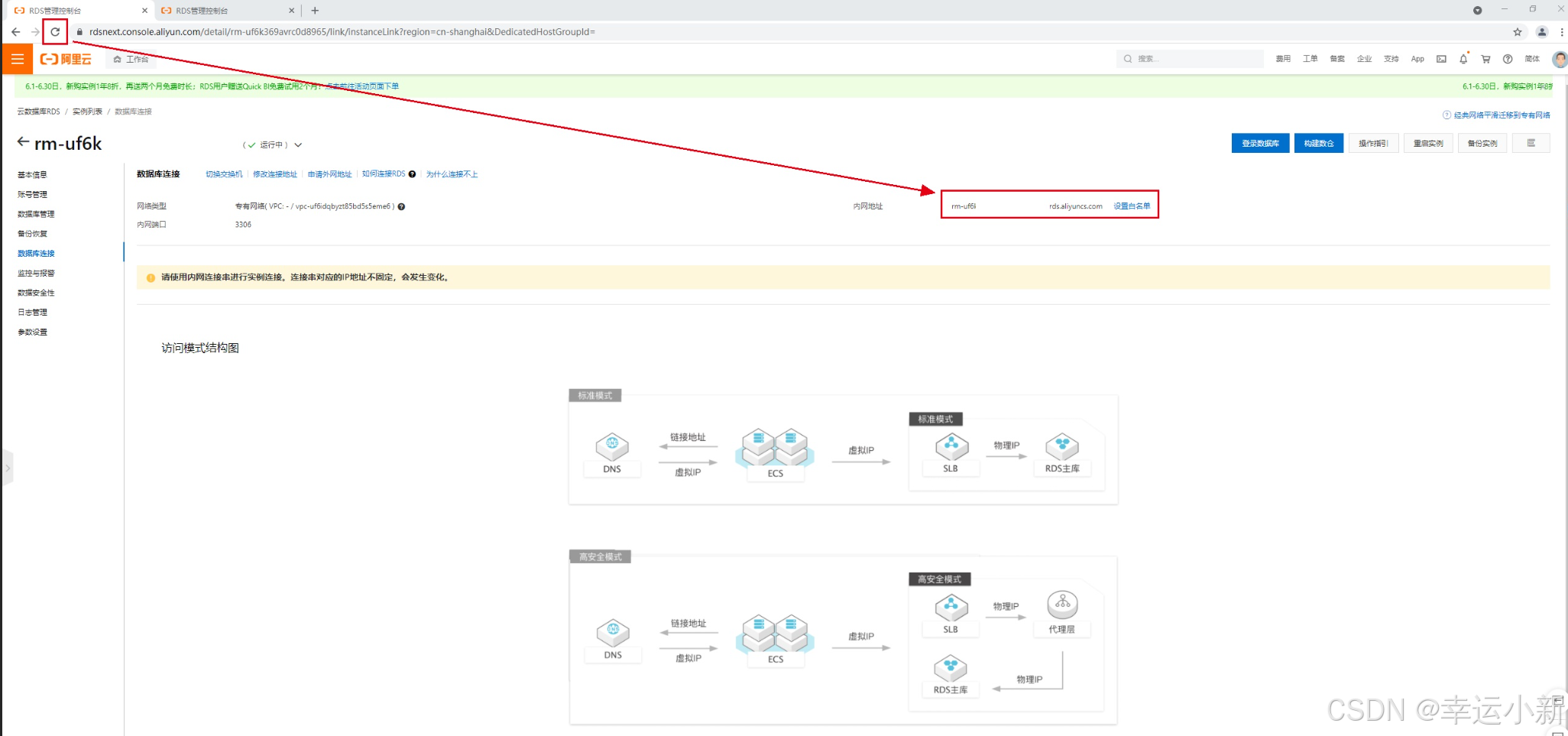Click the browser reload button
Image resolution: width=1568 pixels, height=736 pixels.
(x=55, y=32)
